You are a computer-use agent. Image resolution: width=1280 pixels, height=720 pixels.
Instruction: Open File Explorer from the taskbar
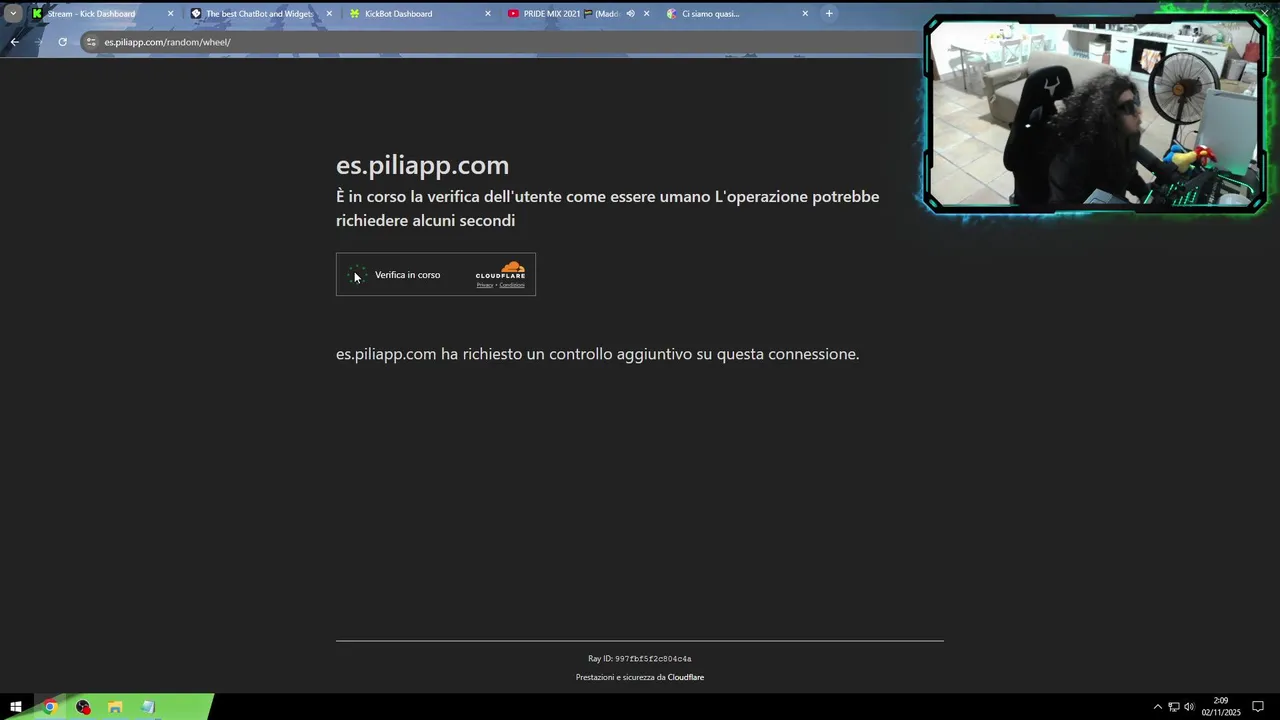(x=115, y=707)
